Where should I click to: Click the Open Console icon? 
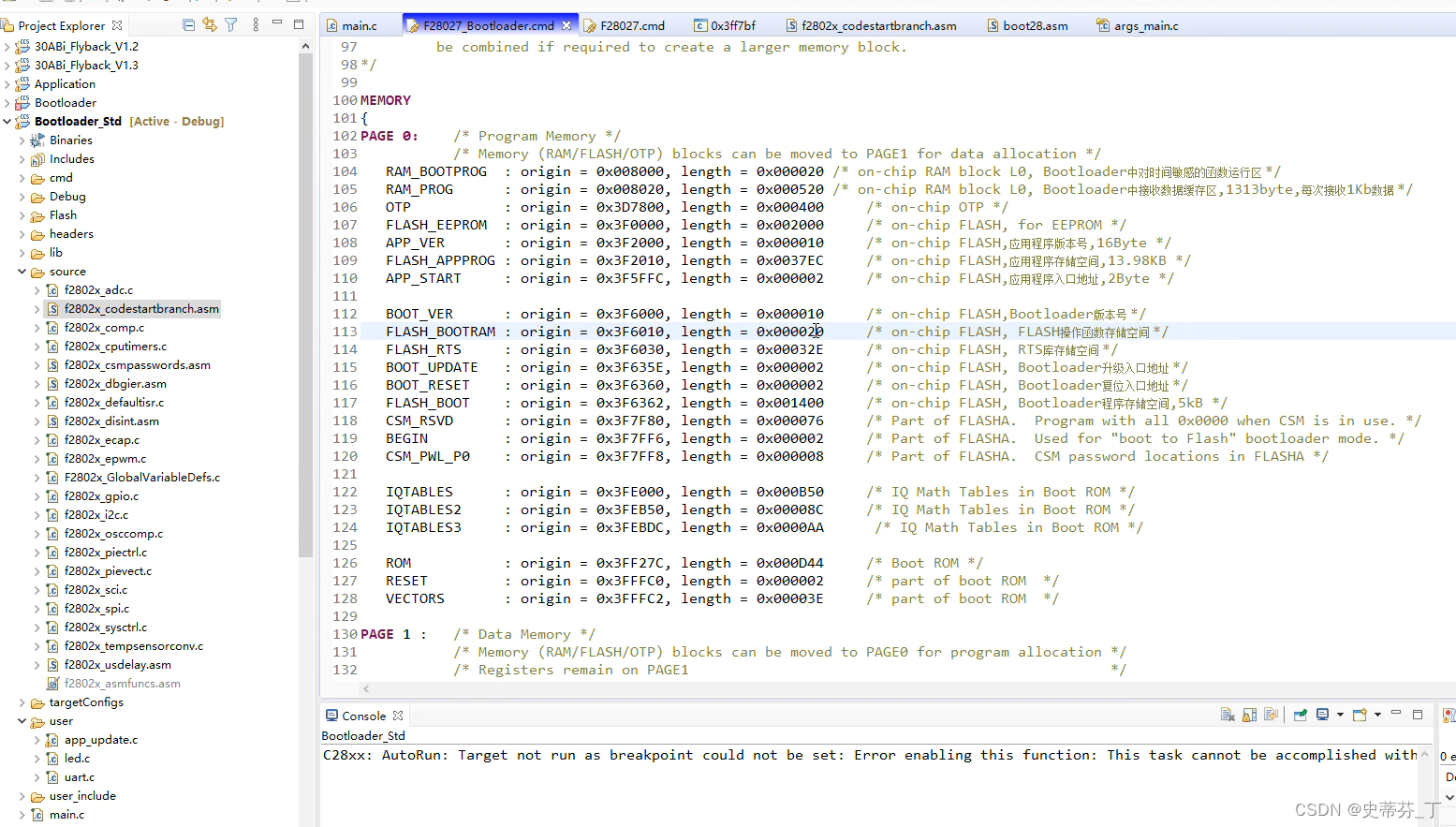1360,715
